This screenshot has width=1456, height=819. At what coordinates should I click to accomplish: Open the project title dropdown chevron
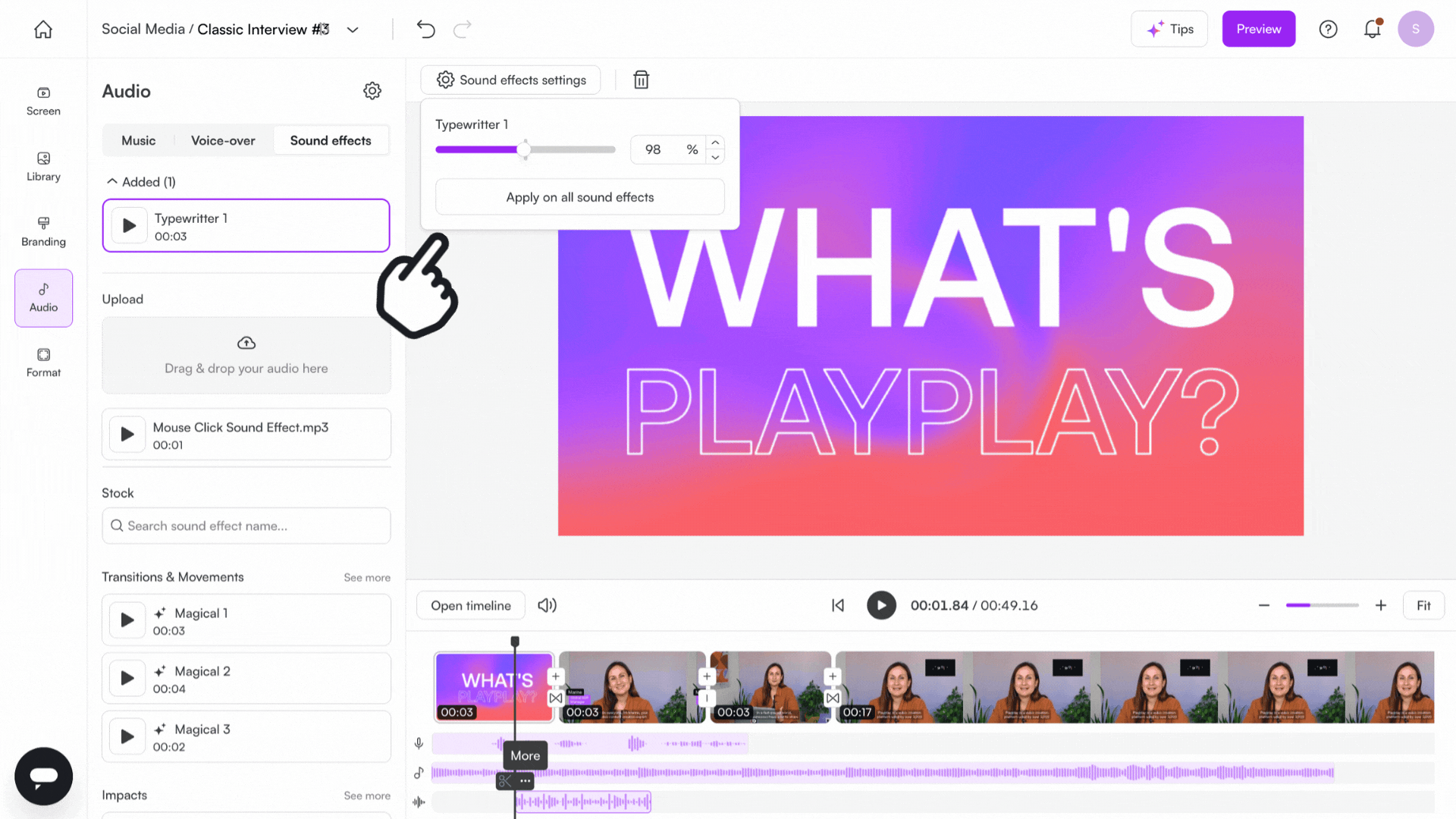pyautogui.click(x=353, y=30)
